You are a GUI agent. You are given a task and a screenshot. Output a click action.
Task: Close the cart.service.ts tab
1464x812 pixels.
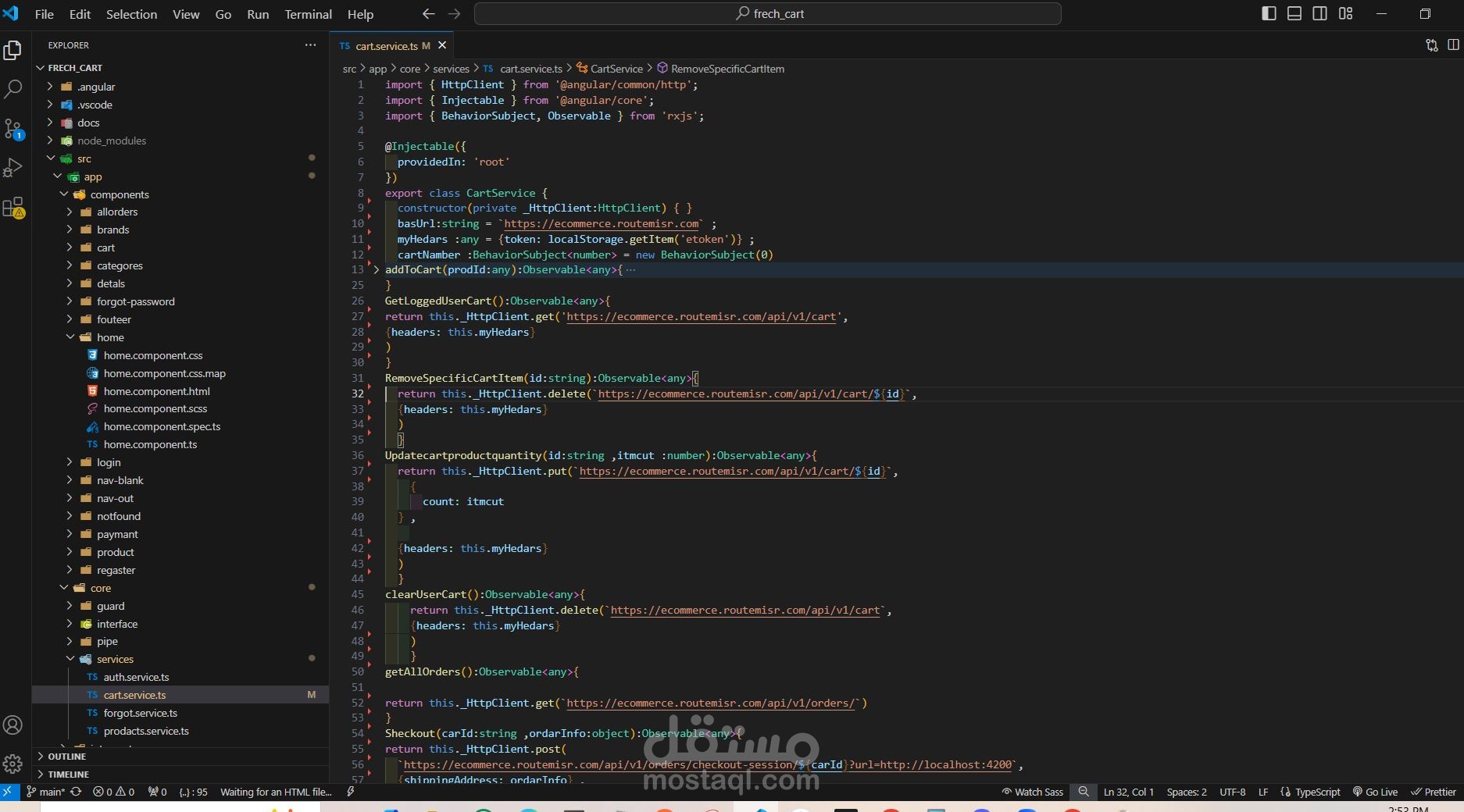[x=442, y=45]
